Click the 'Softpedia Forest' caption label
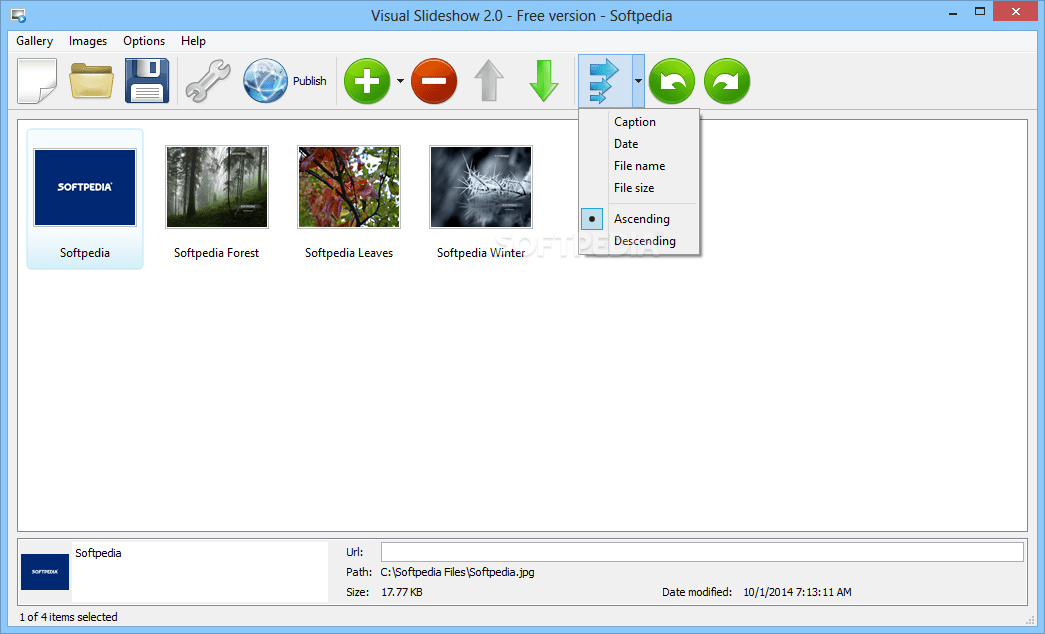The height and width of the screenshot is (634, 1045). click(x=217, y=253)
